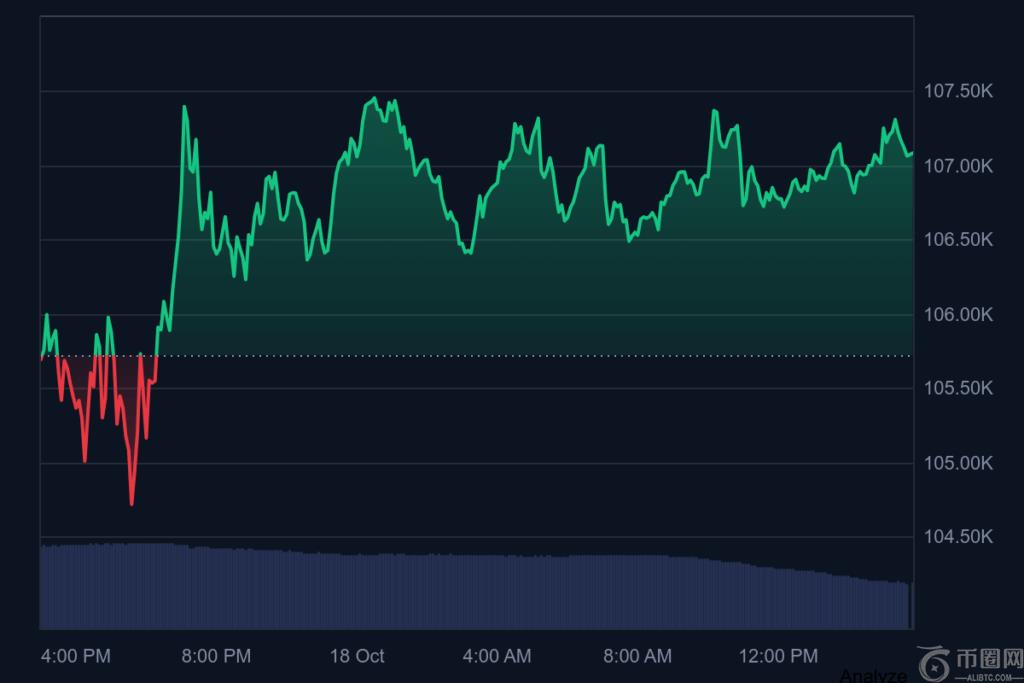Click the 106.50K price axis label
This screenshot has height=683, width=1024.
pos(958,240)
